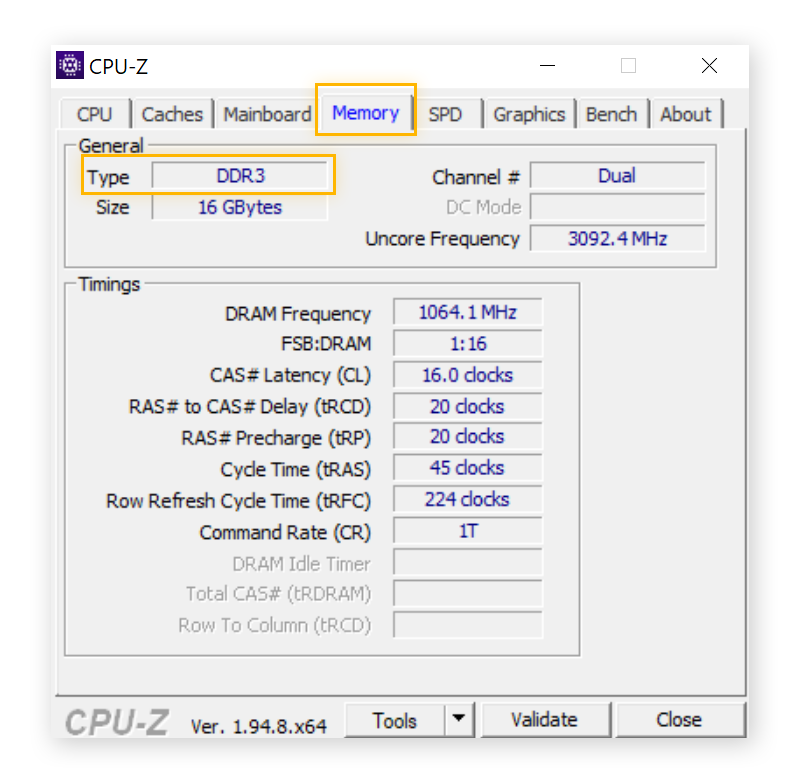
Task: Switch to the Caches tab
Action: [x=172, y=114]
